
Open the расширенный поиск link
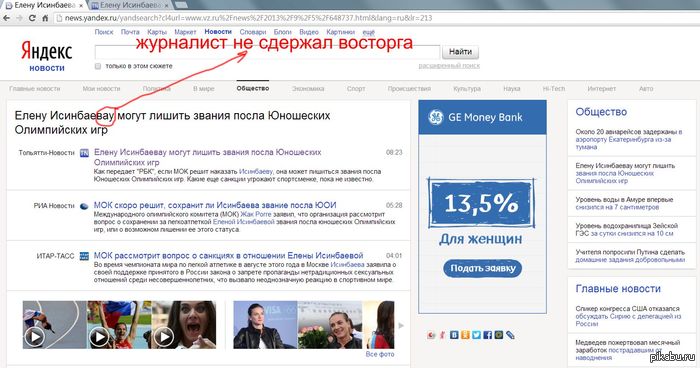449,66
